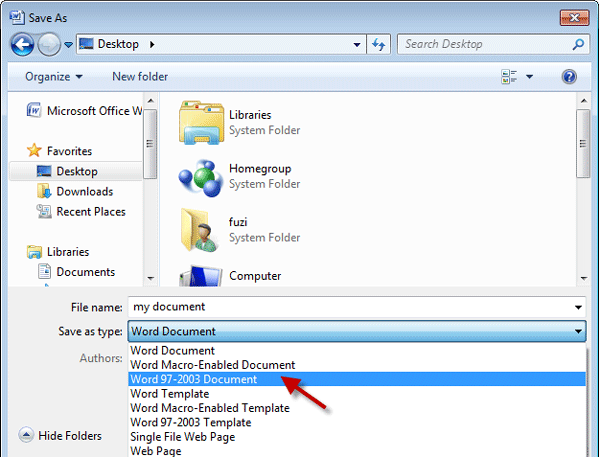Choose Word Macro-Enabled Document type
The image size is (600, 457).
tap(357, 365)
